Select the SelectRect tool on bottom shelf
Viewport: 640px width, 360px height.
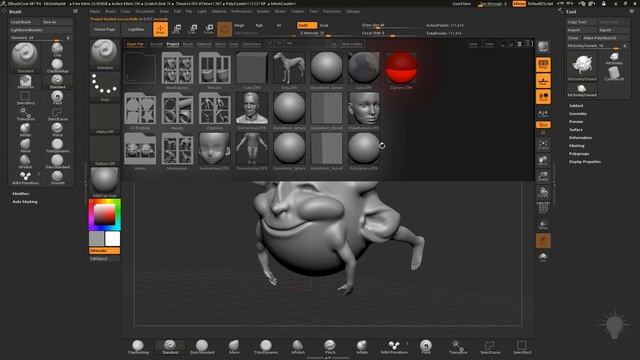522,347
